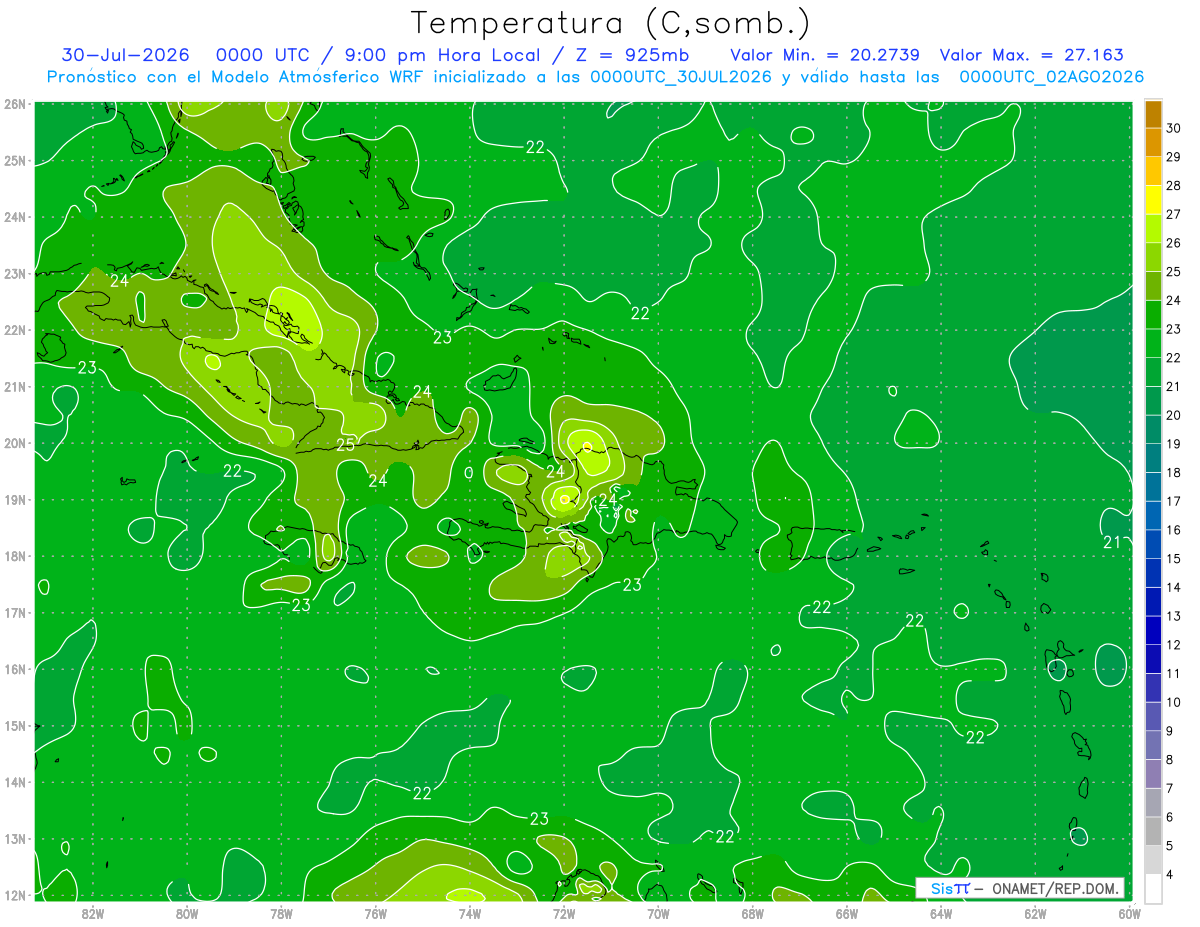The width and height of the screenshot is (1200, 927).
Task: Select the dark blue swatch between 12 and 13
Action: (1153, 630)
